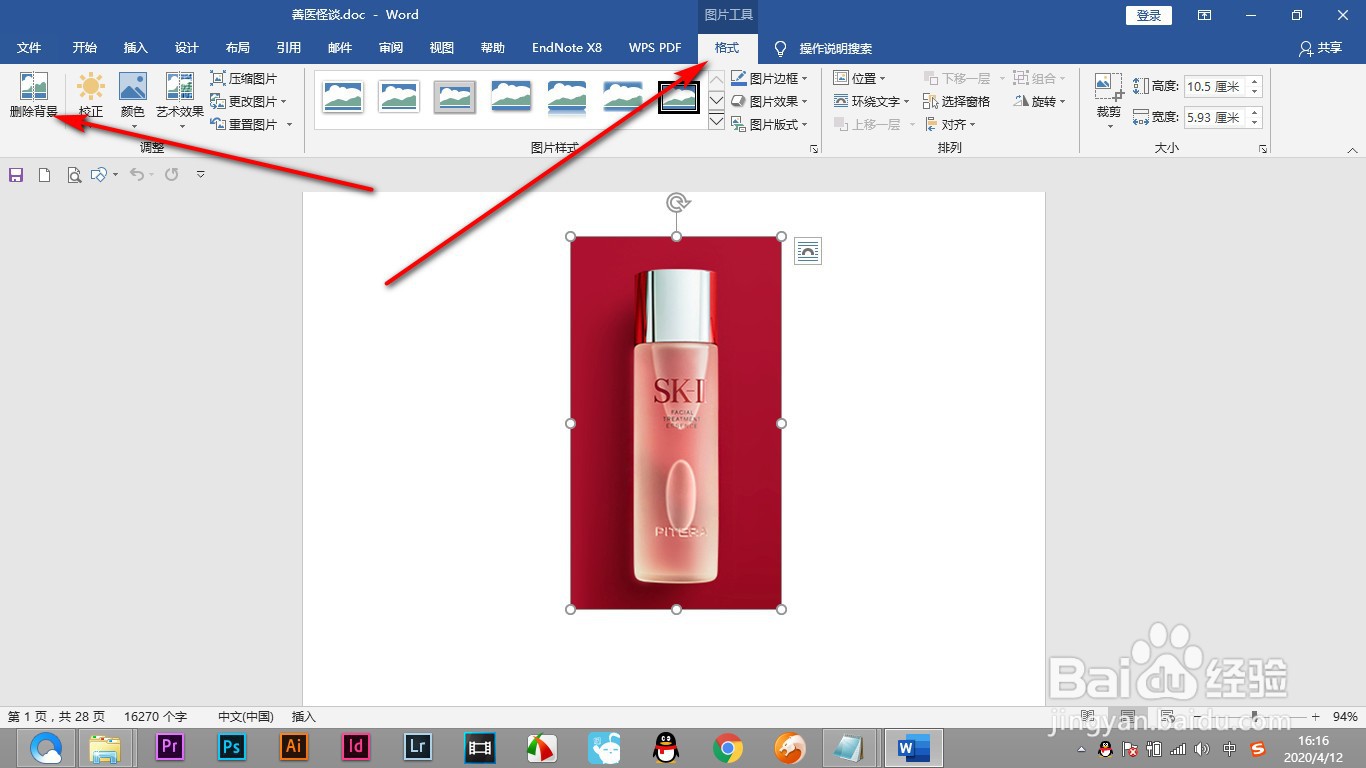Open Google Chrome from the taskbar
The image size is (1366, 768).
(728, 747)
